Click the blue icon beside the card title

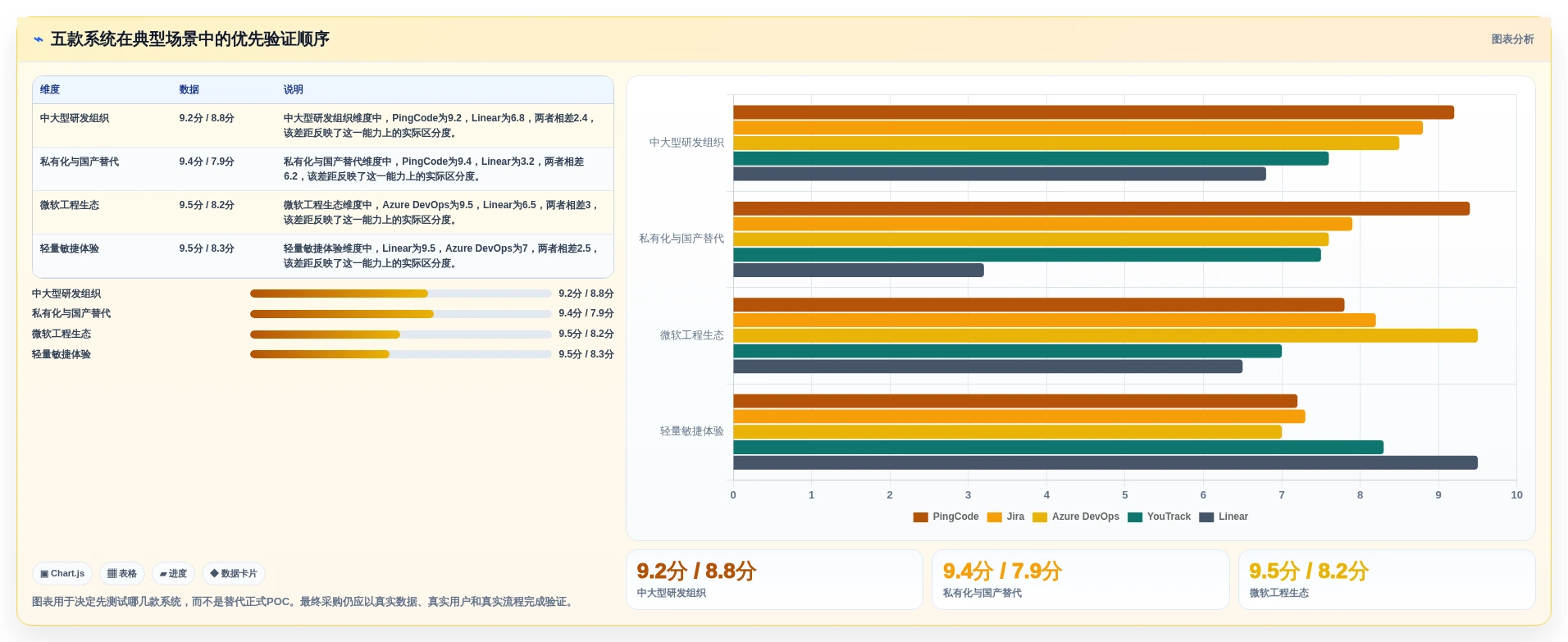point(38,39)
